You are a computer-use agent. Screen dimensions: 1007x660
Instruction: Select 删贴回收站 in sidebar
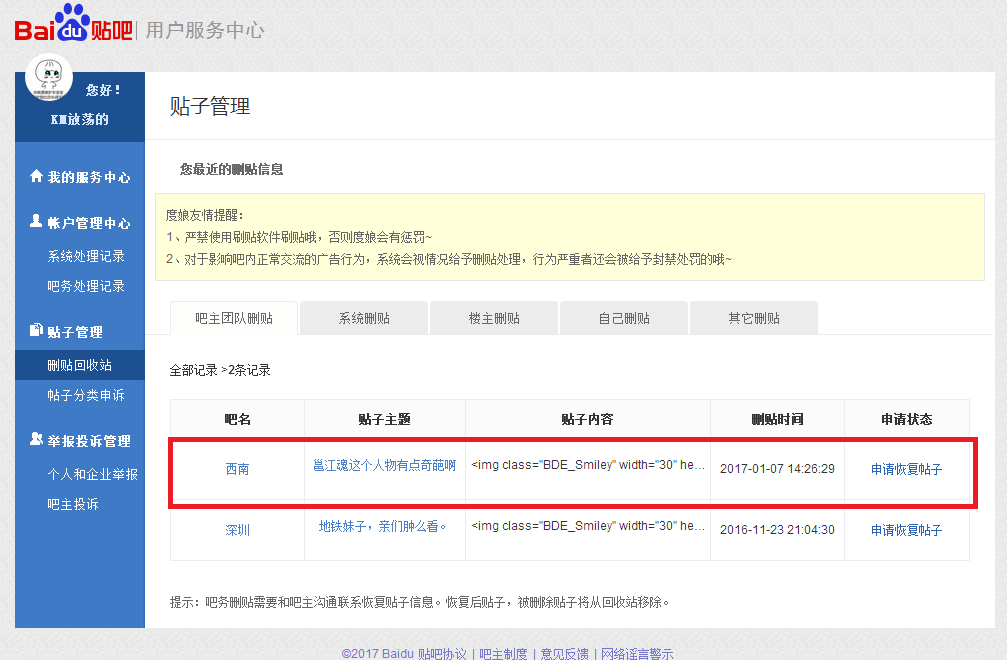[80, 365]
